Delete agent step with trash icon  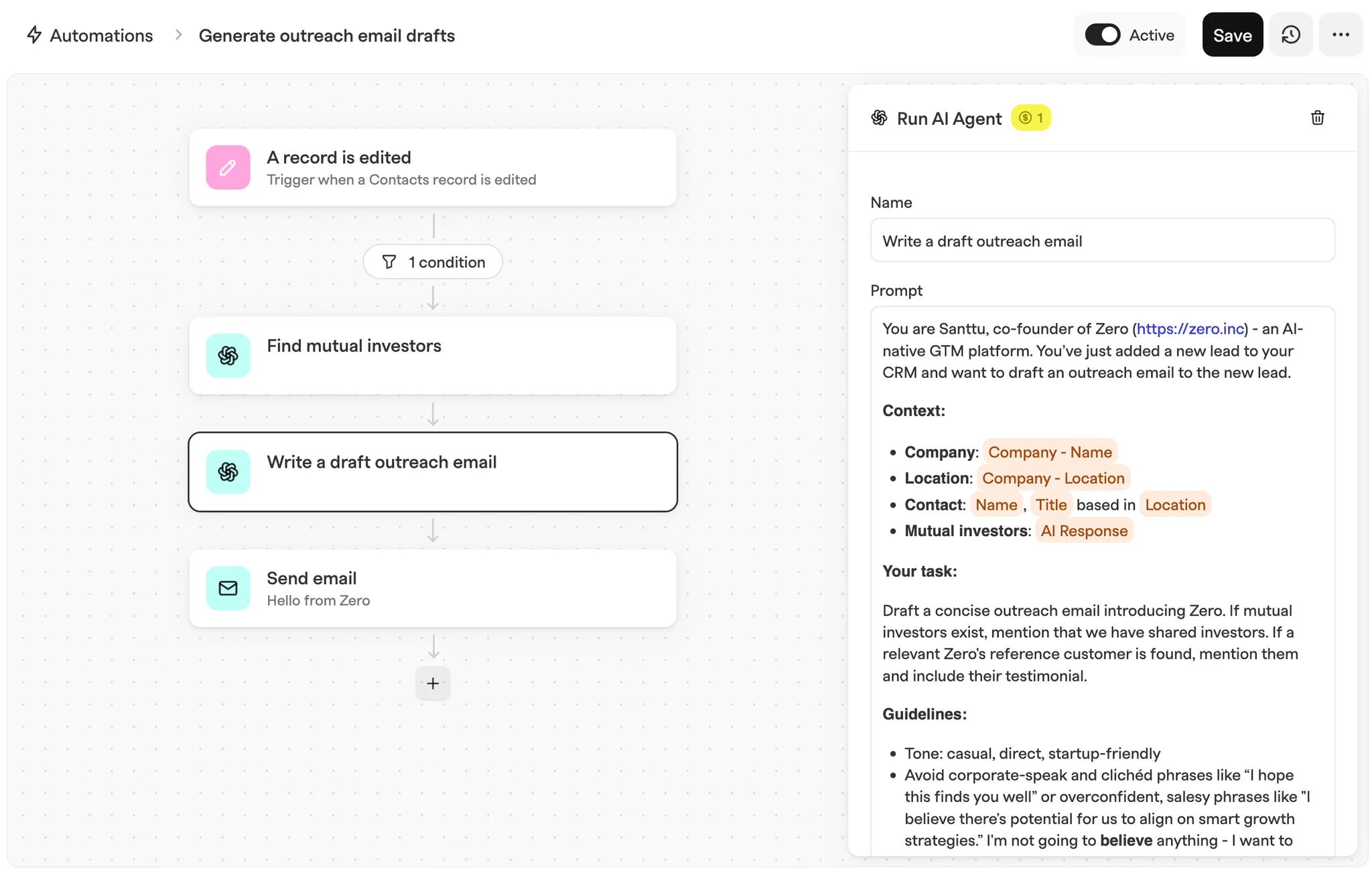(x=1317, y=118)
